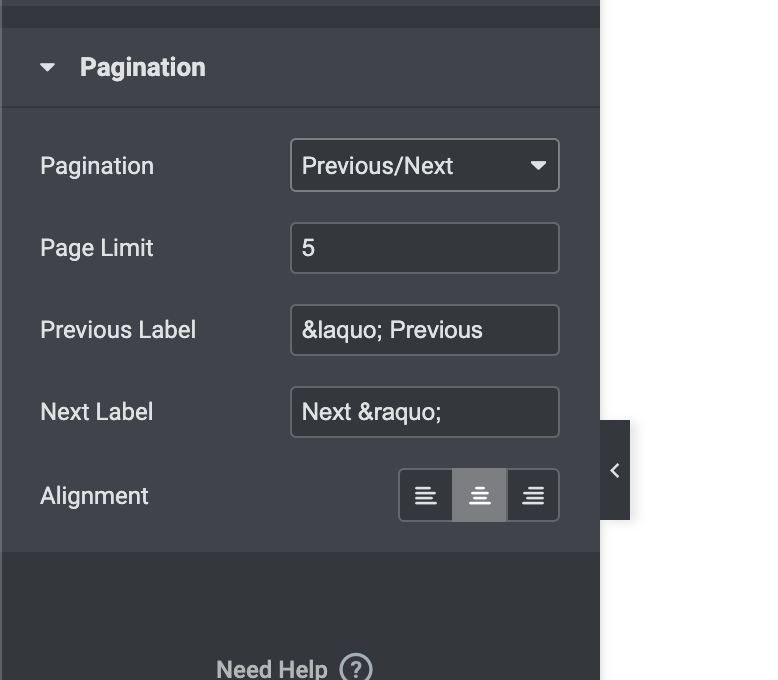Click the Page Limit label text

pos(97,248)
